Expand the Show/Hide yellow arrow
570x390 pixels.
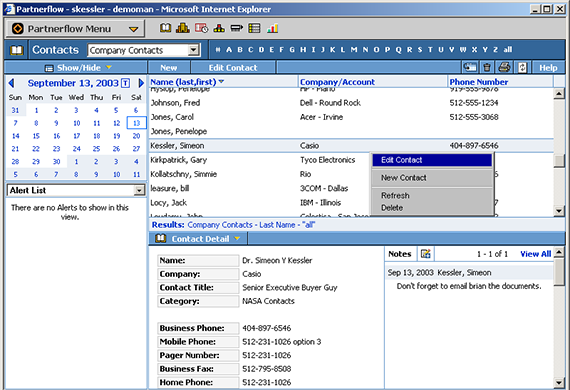pos(109,68)
